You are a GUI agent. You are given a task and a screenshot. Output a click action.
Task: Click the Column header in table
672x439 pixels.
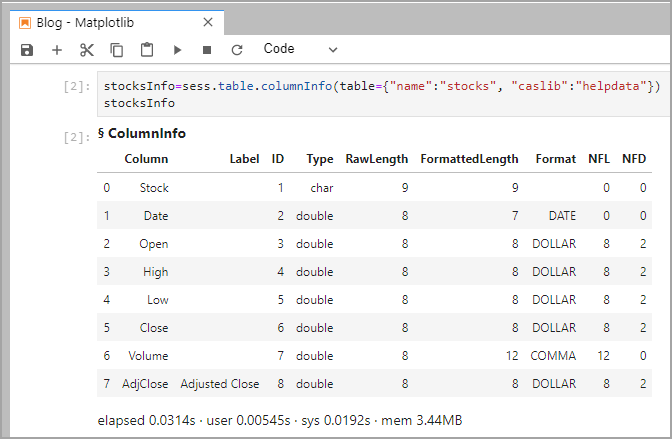point(146,159)
